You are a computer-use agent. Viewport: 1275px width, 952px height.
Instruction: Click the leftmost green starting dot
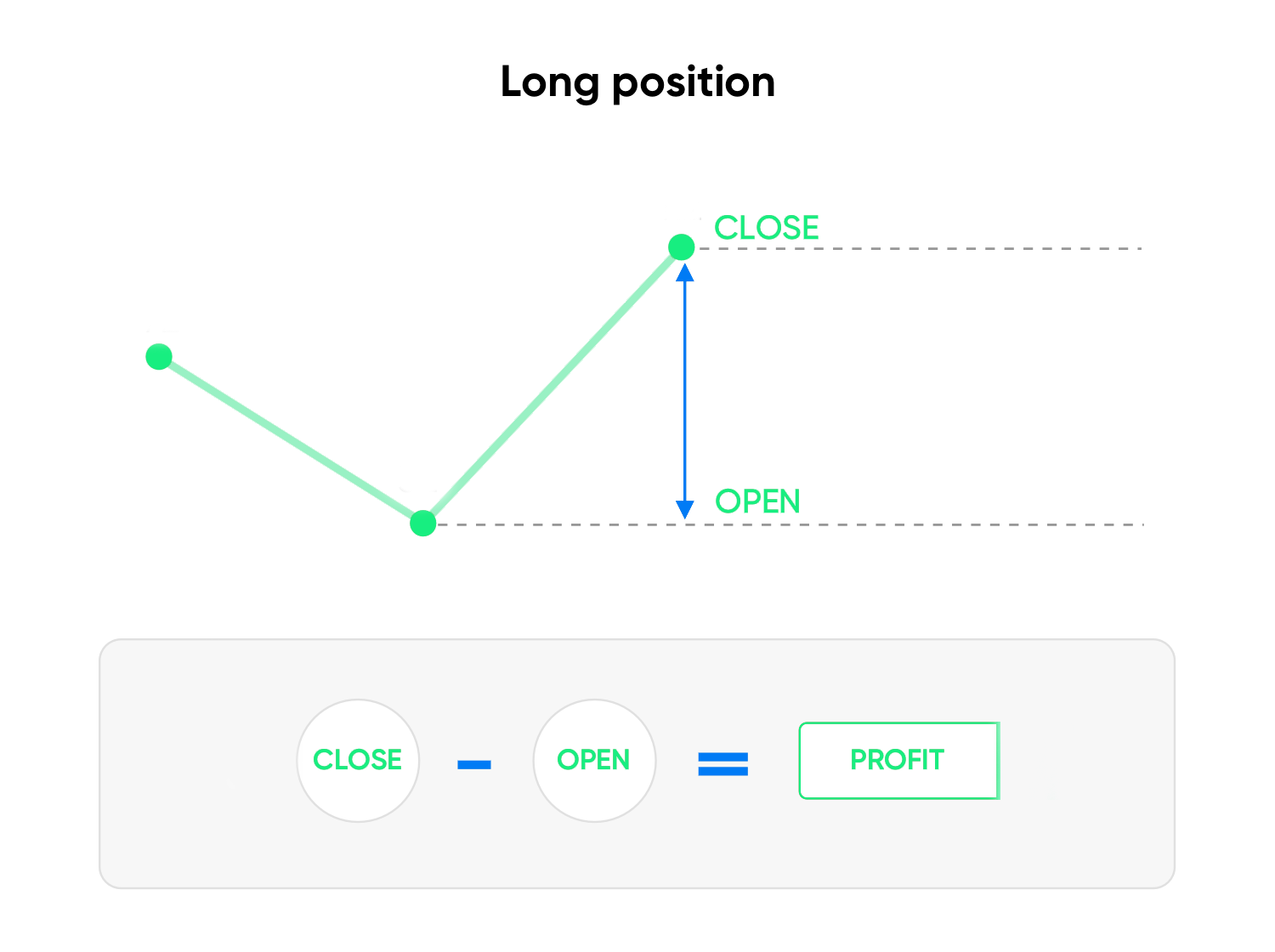[159, 357]
